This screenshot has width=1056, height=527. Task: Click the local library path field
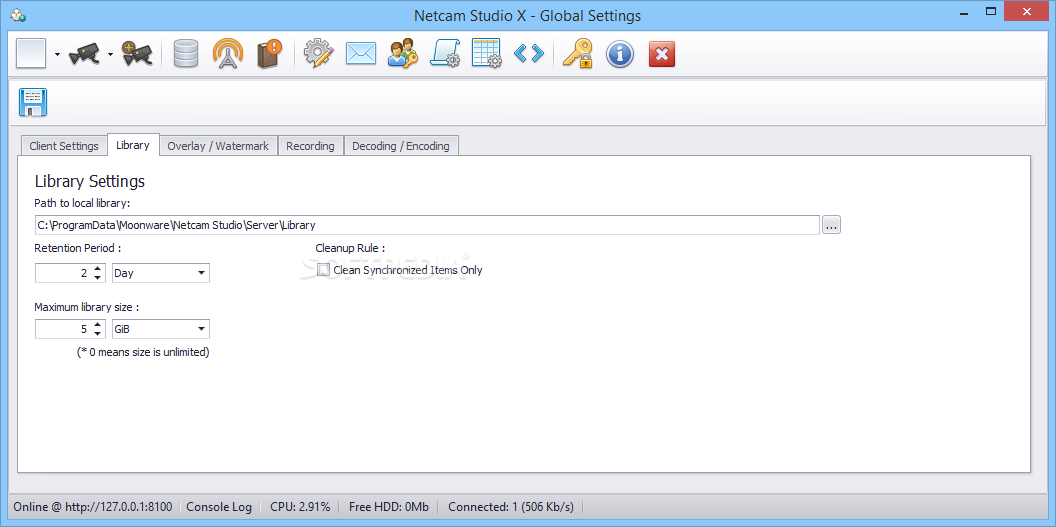click(427, 225)
